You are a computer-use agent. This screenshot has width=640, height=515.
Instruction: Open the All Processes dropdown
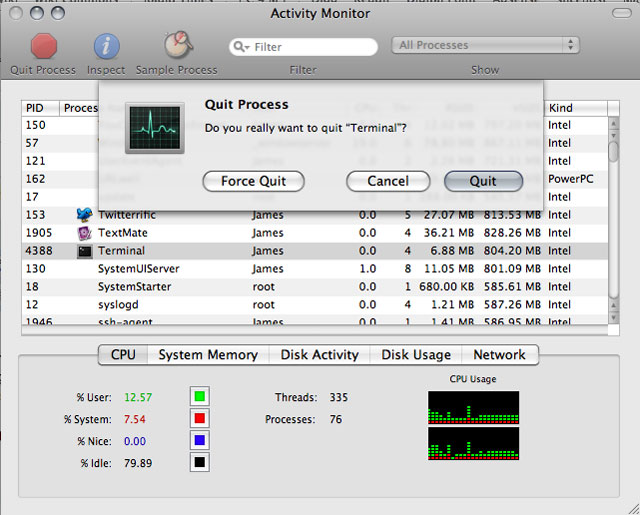(486, 45)
